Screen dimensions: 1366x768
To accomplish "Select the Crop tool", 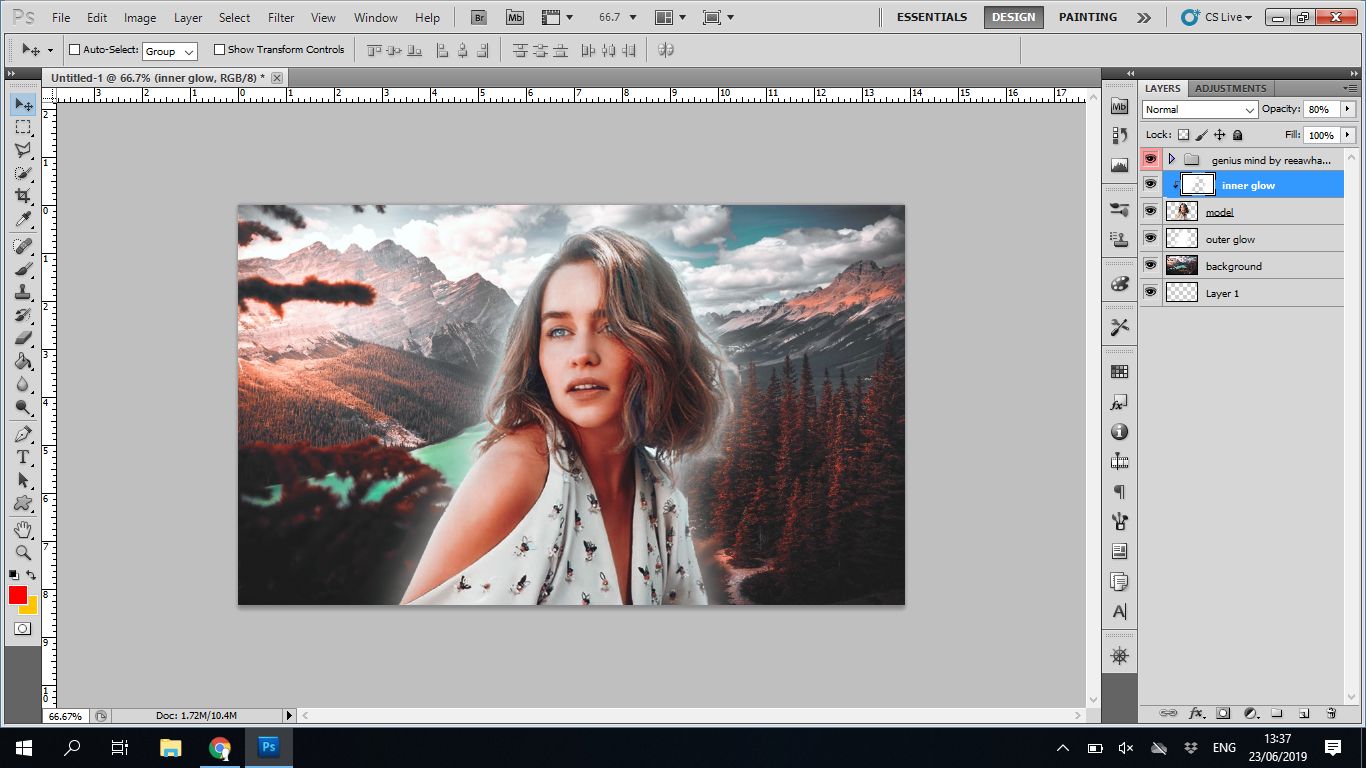I will tap(23, 196).
